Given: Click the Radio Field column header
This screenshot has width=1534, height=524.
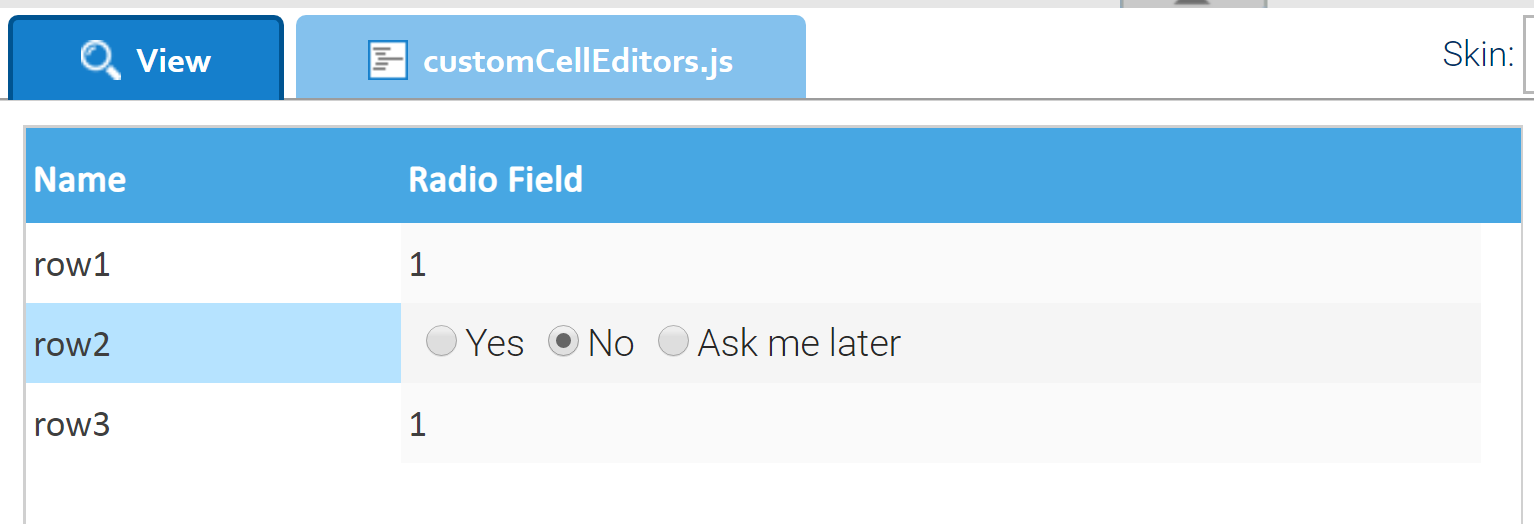Looking at the screenshot, I should click(496, 180).
